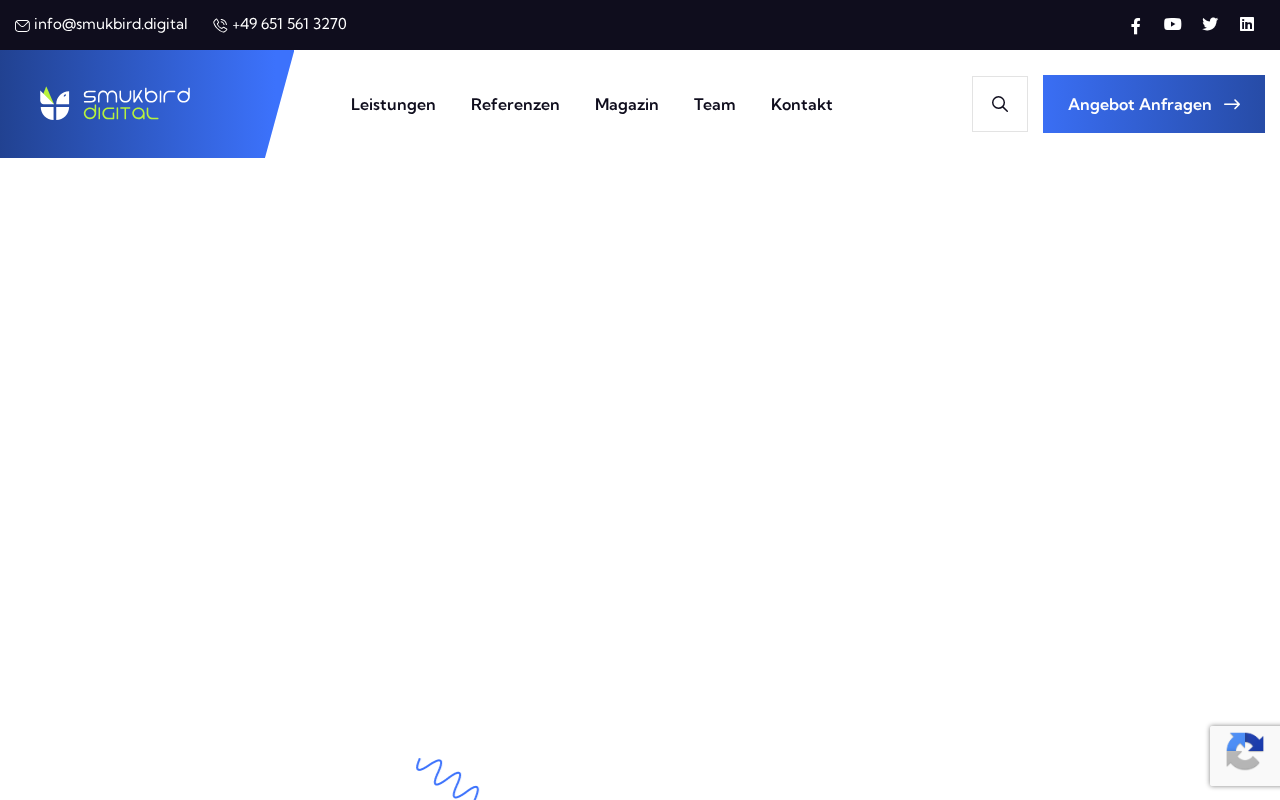Click the search magnifier button
This screenshot has height=800, width=1280.
pos(1000,104)
